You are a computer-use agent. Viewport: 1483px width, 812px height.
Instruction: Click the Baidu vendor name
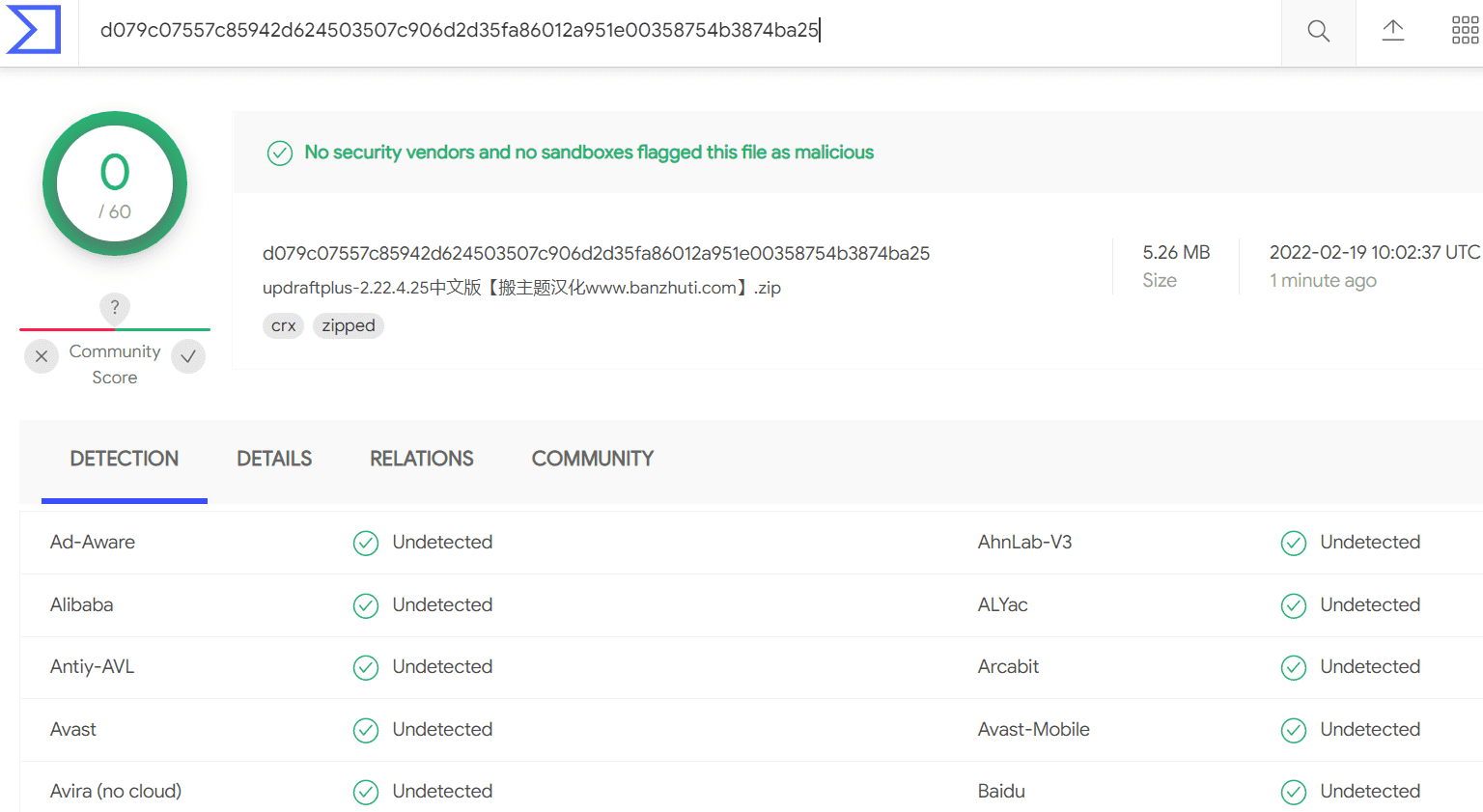(1001, 792)
